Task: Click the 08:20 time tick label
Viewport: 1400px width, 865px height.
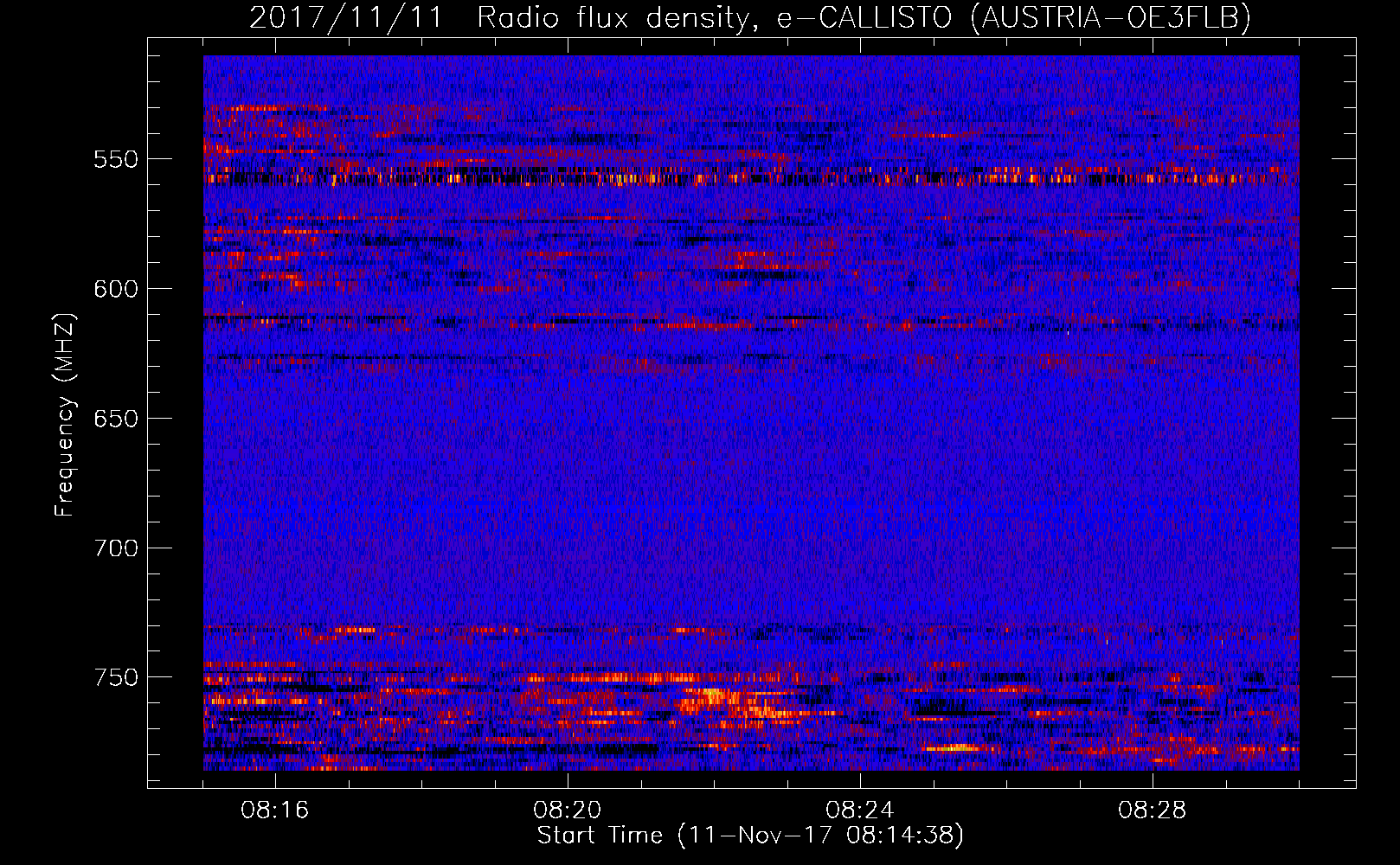Action: click(568, 811)
